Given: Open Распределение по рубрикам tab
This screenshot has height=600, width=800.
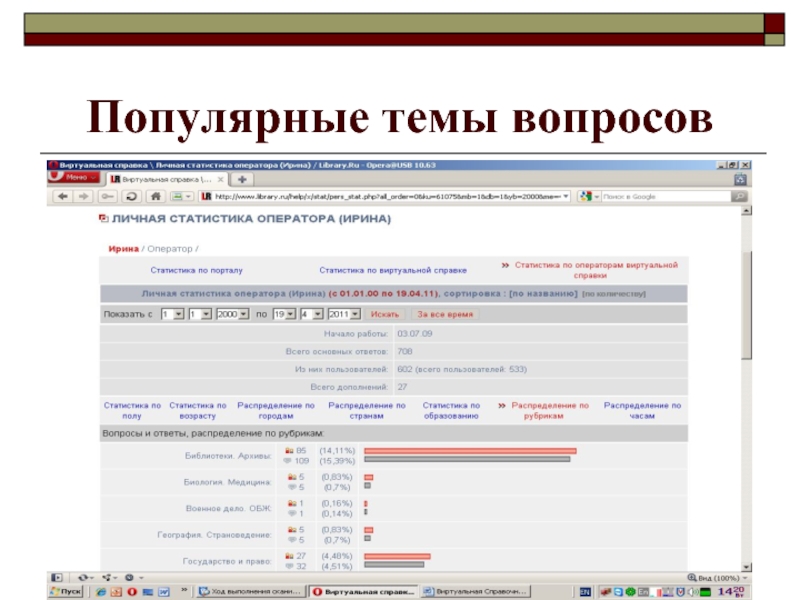Looking at the screenshot, I should (549, 411).
